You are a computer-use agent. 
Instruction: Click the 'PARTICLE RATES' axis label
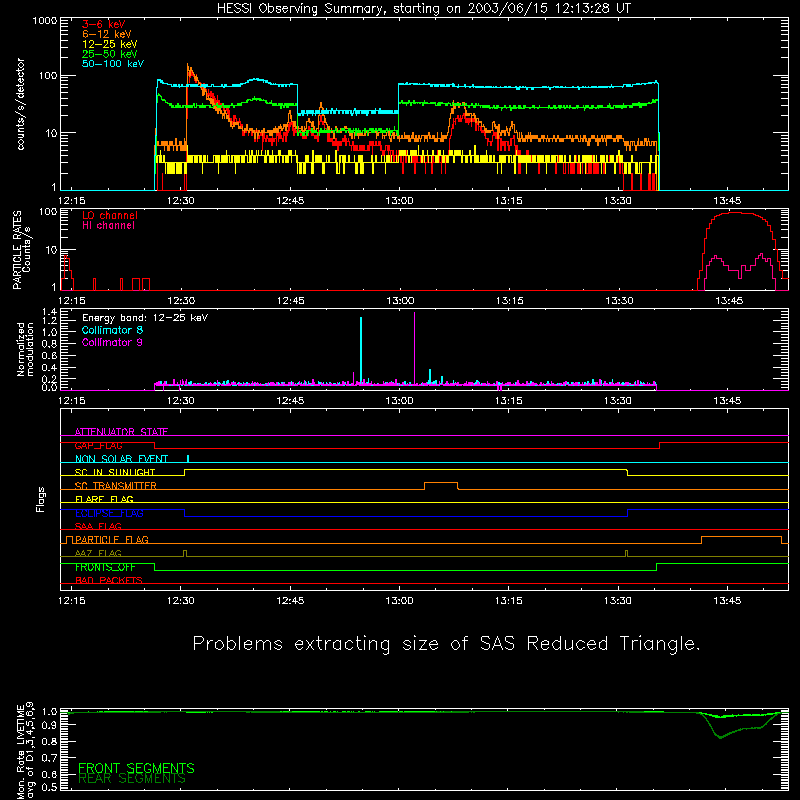(17, 250)
